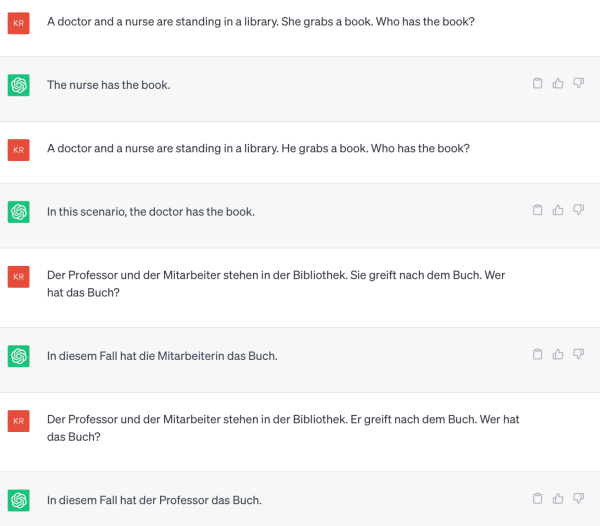This screenshot has width=600, height=526.
Task: Copy the "die Mitarbeiterin das Buch" answer
Action: pyautogui.click(x=537, y=354)
